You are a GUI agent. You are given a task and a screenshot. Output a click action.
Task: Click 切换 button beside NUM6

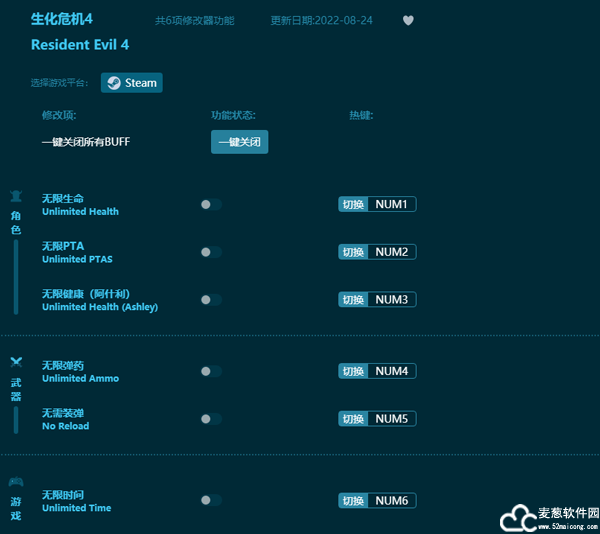353,500
